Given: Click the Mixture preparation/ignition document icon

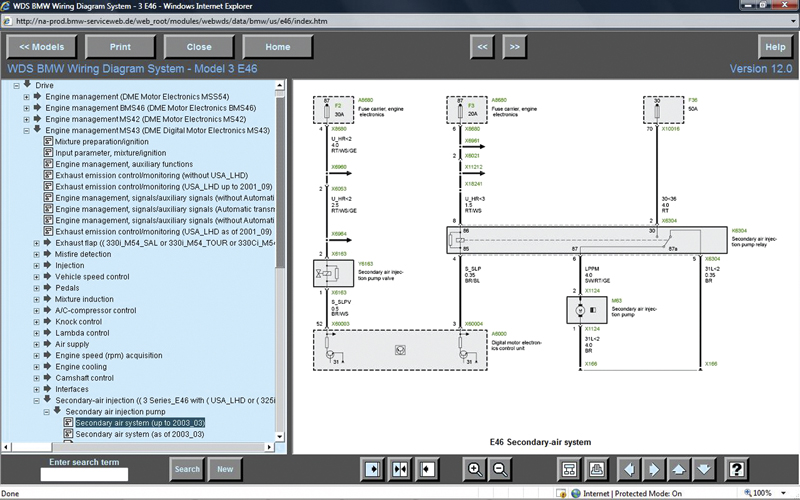Looking at the screenshot, I should pos(48,141).
